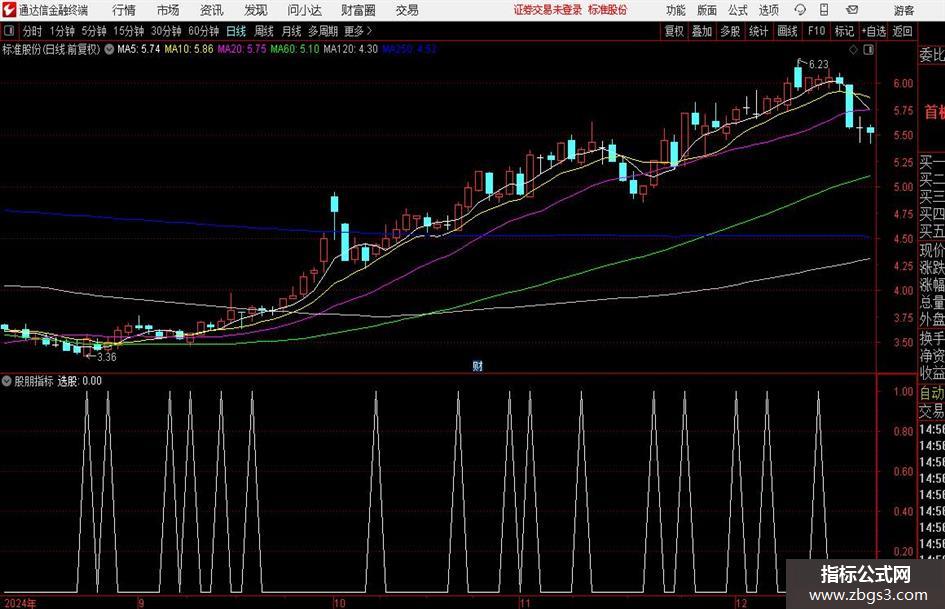This screenshot has width=945, height=609.
Task: Click the 游客 guest account label
Action: click(x=903, y=10)
